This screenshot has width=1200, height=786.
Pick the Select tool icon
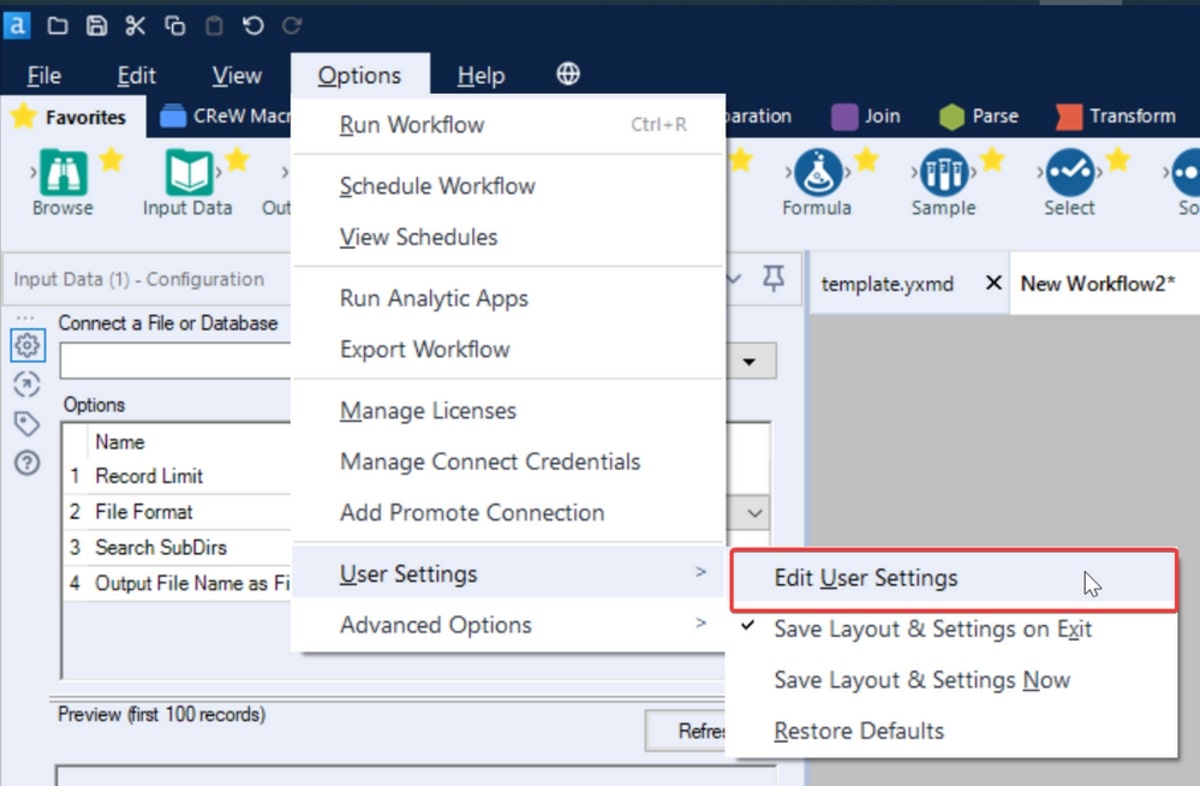point(1069,174)
